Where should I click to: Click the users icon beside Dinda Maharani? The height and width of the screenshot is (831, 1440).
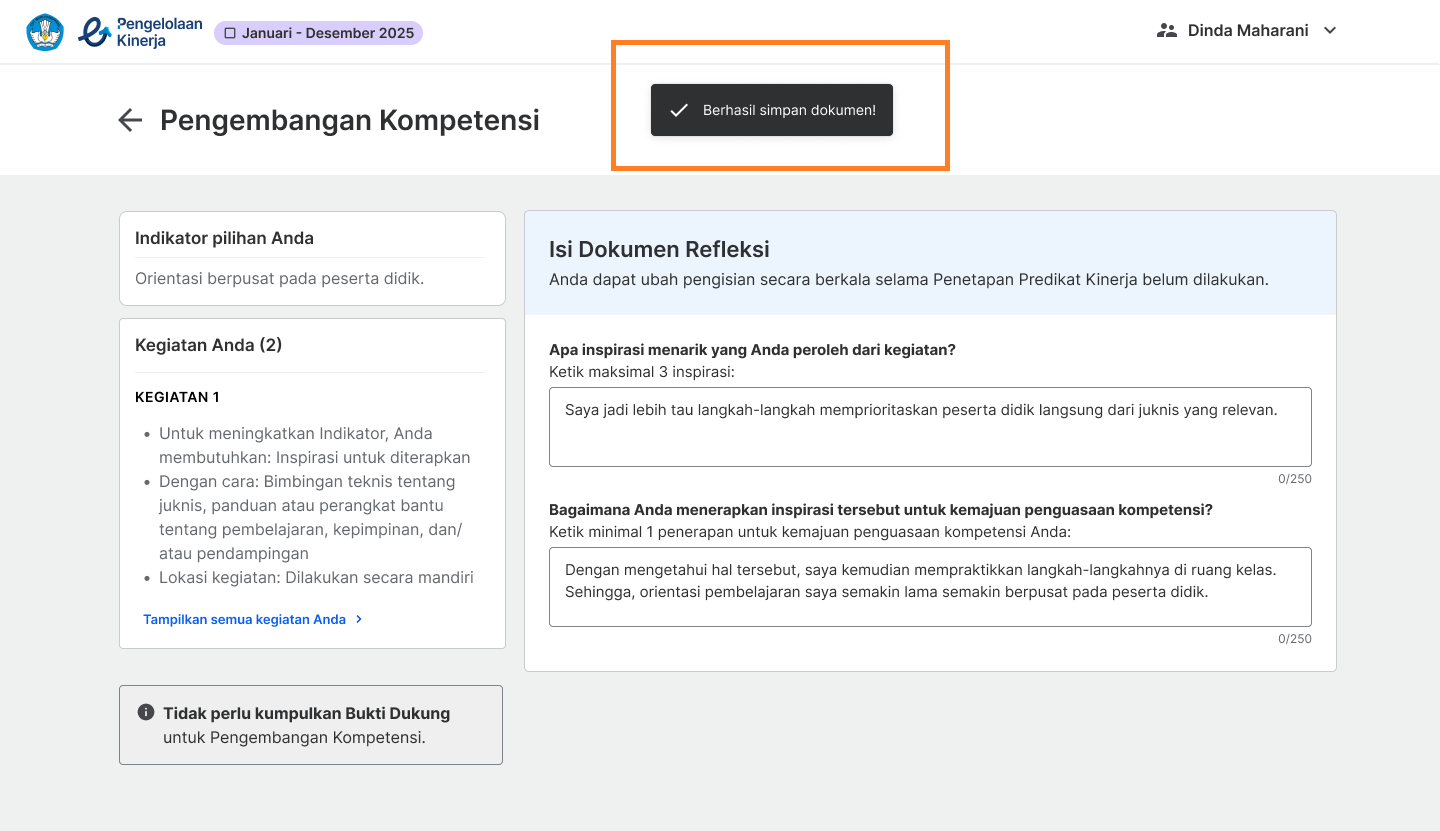coord(1166,30)
